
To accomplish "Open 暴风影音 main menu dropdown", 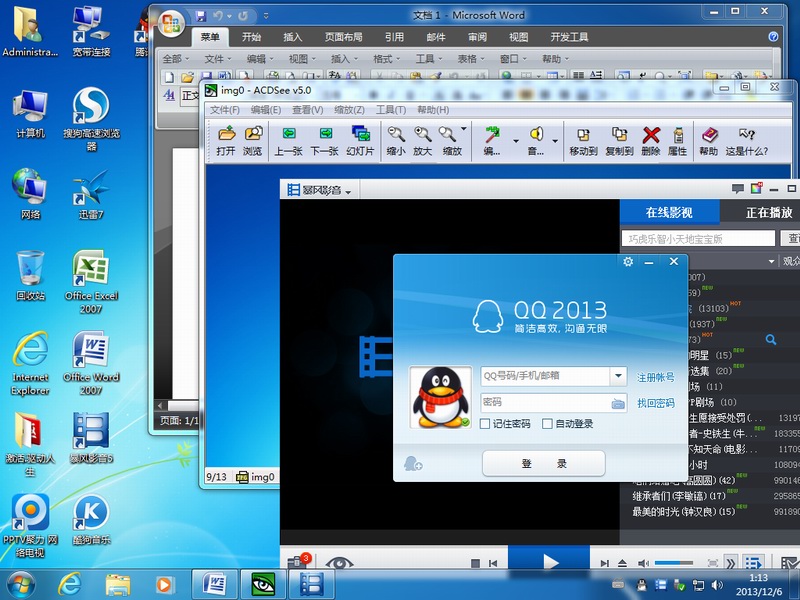I will pyautogui.click(x=319, y=191).
